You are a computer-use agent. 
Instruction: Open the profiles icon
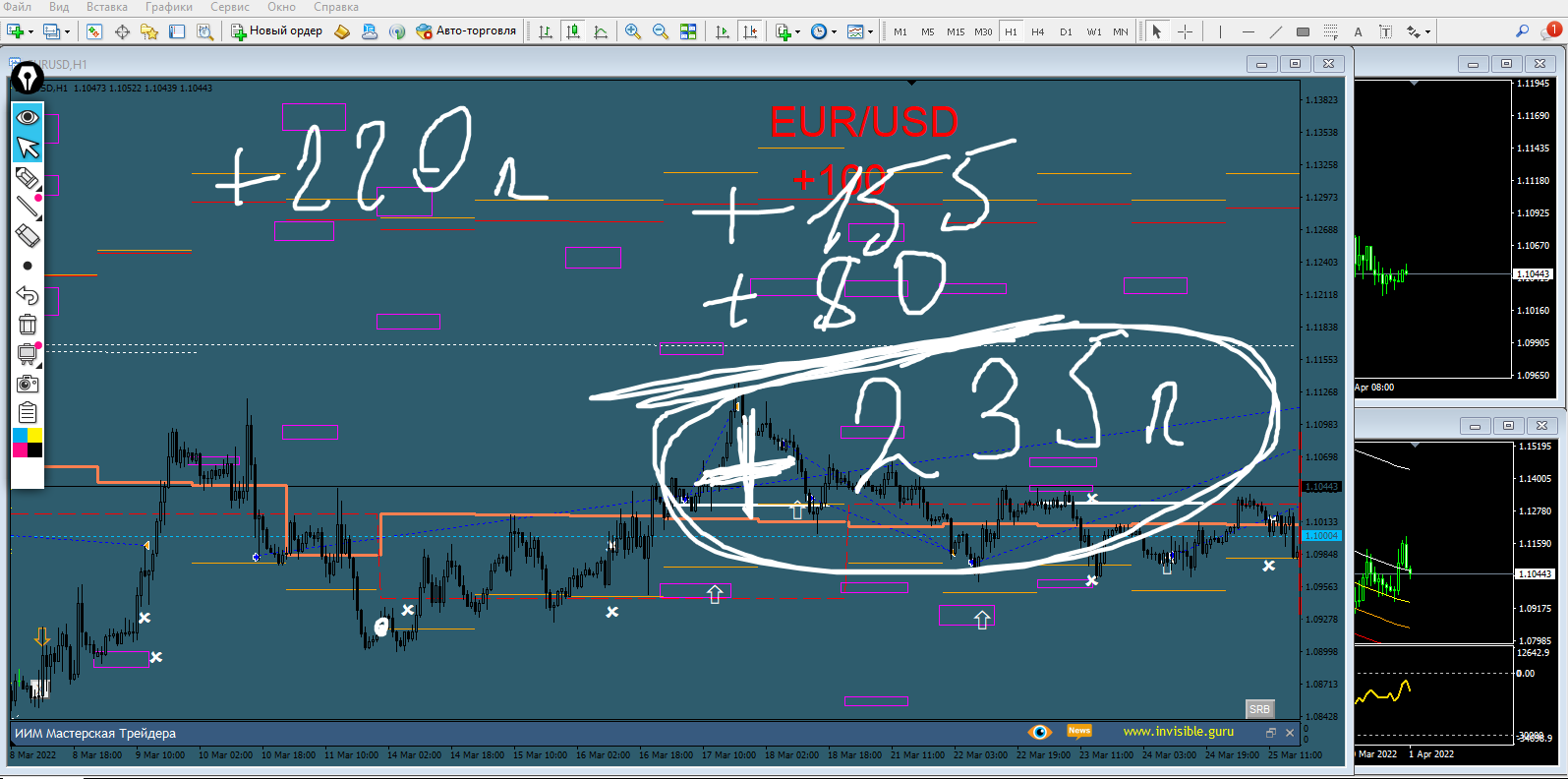pos(52,31)
